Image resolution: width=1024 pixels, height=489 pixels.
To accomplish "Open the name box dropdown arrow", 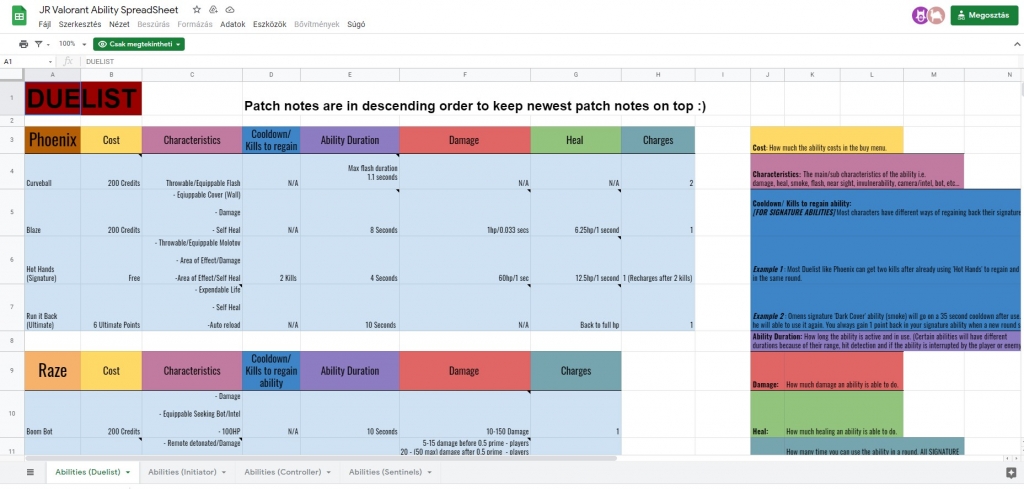I will (51, 61).
